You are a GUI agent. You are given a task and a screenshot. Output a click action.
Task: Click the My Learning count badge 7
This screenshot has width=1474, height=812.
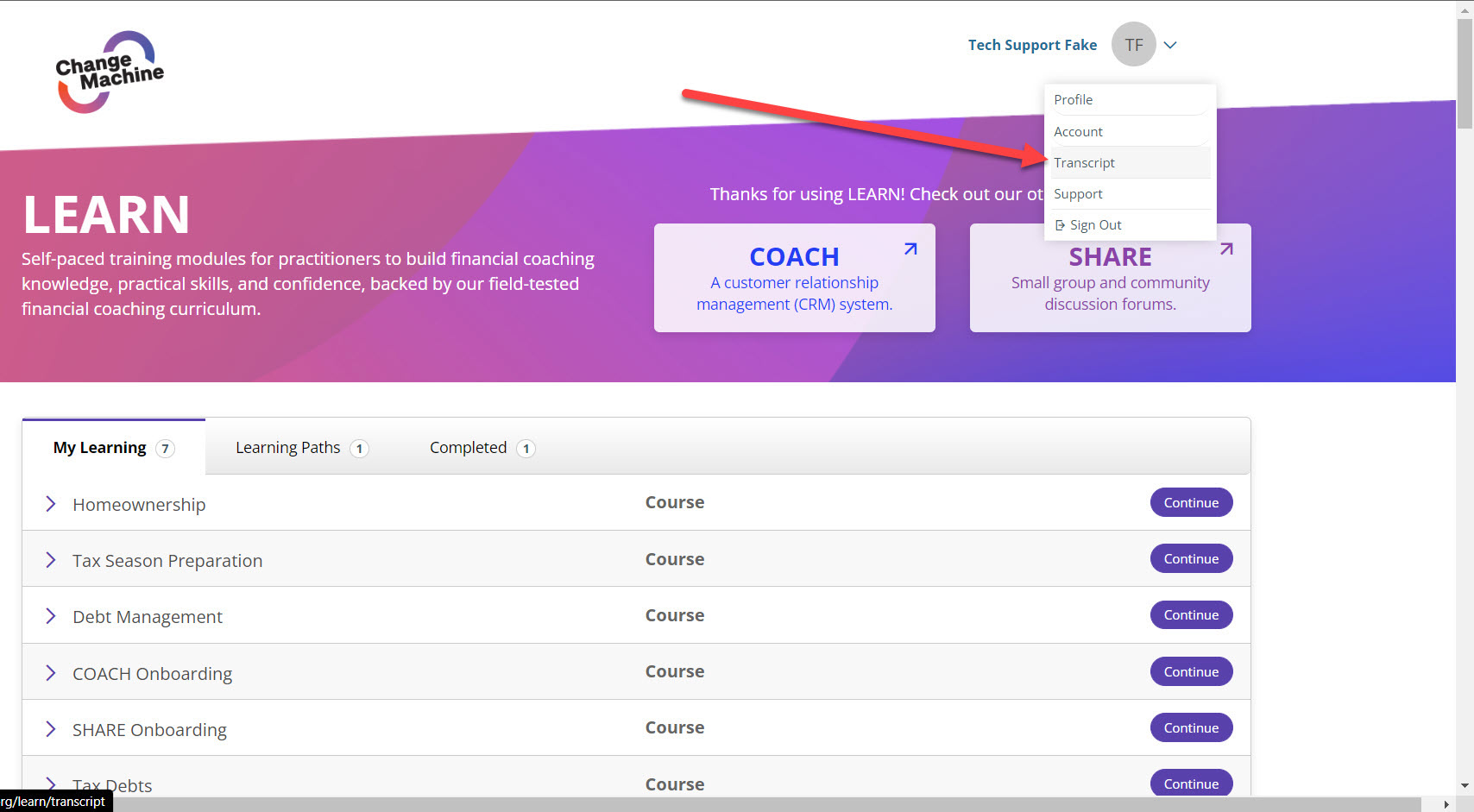[x=165, y=449]
